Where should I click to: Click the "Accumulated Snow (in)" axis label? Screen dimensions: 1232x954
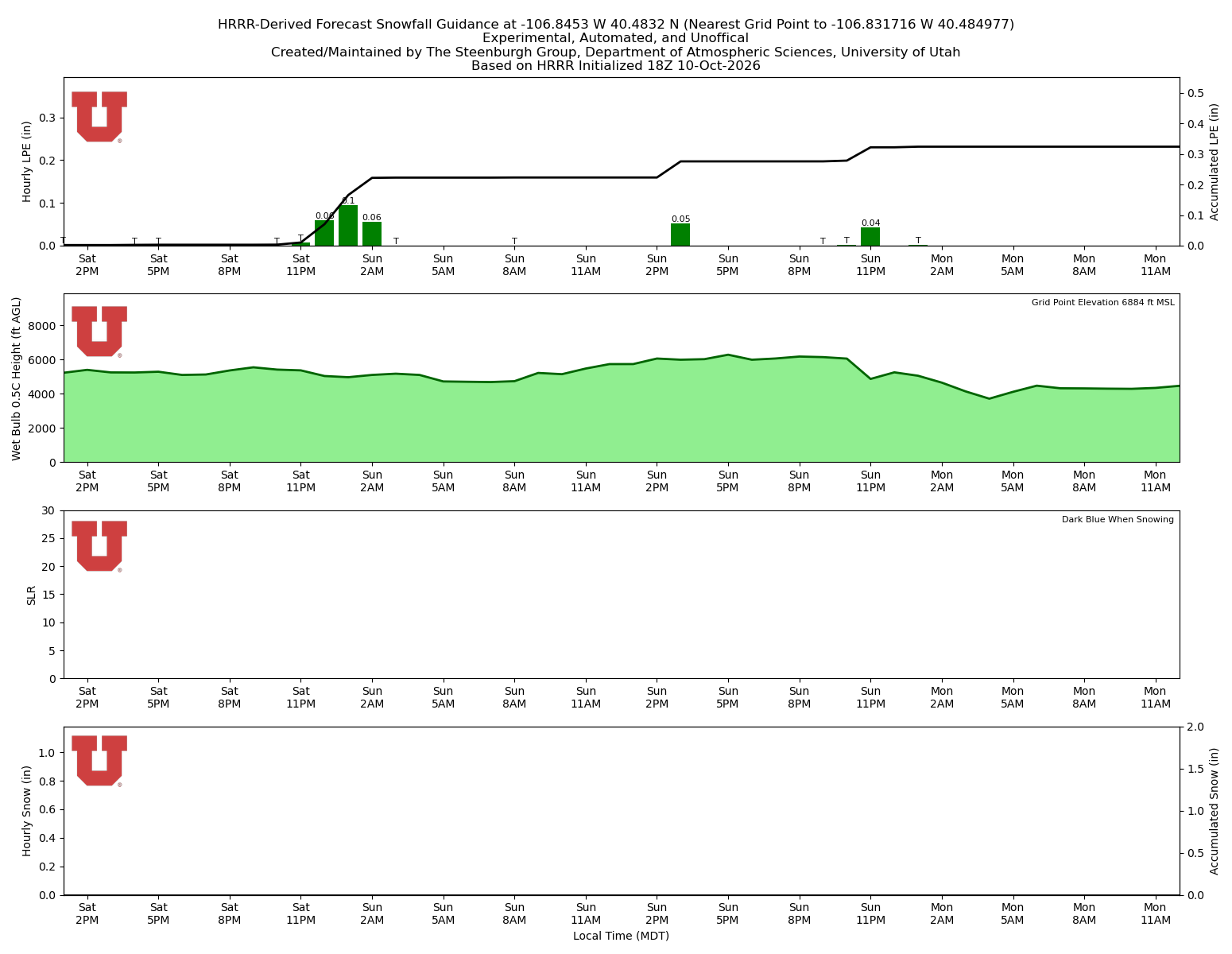point(1215,811)
